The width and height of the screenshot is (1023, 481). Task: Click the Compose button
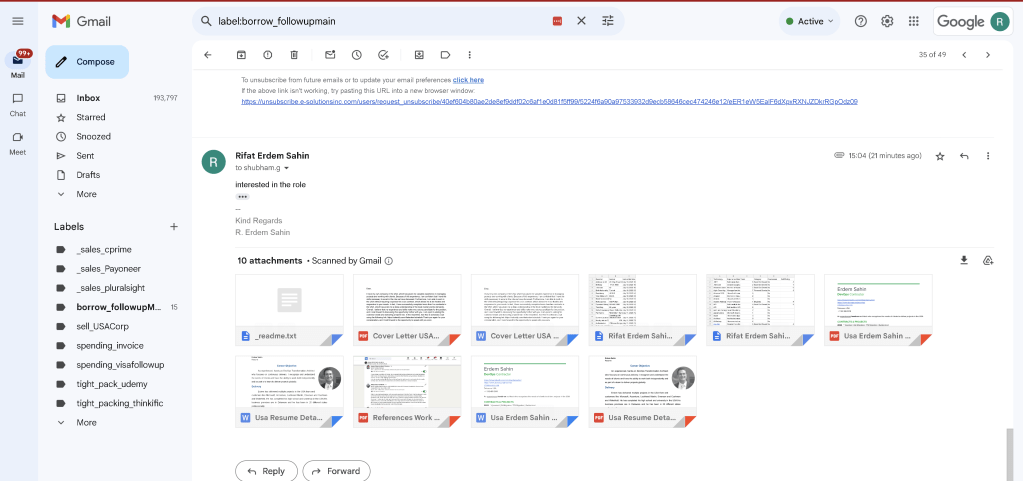(87, 62)
